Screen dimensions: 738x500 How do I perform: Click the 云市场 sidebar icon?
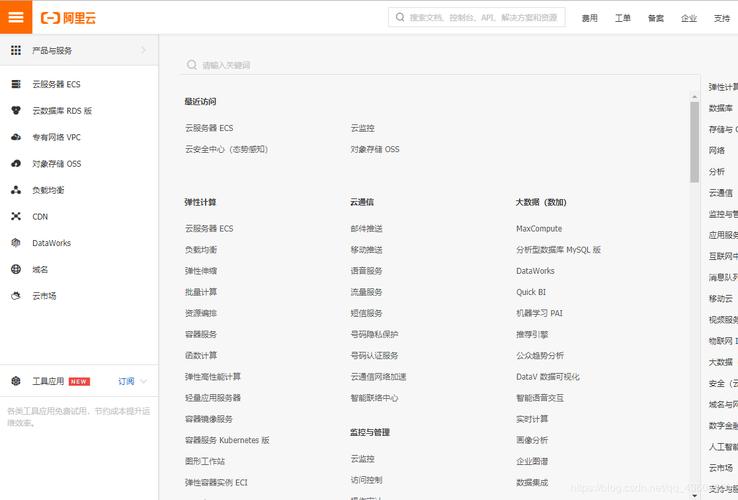(16, 296)
